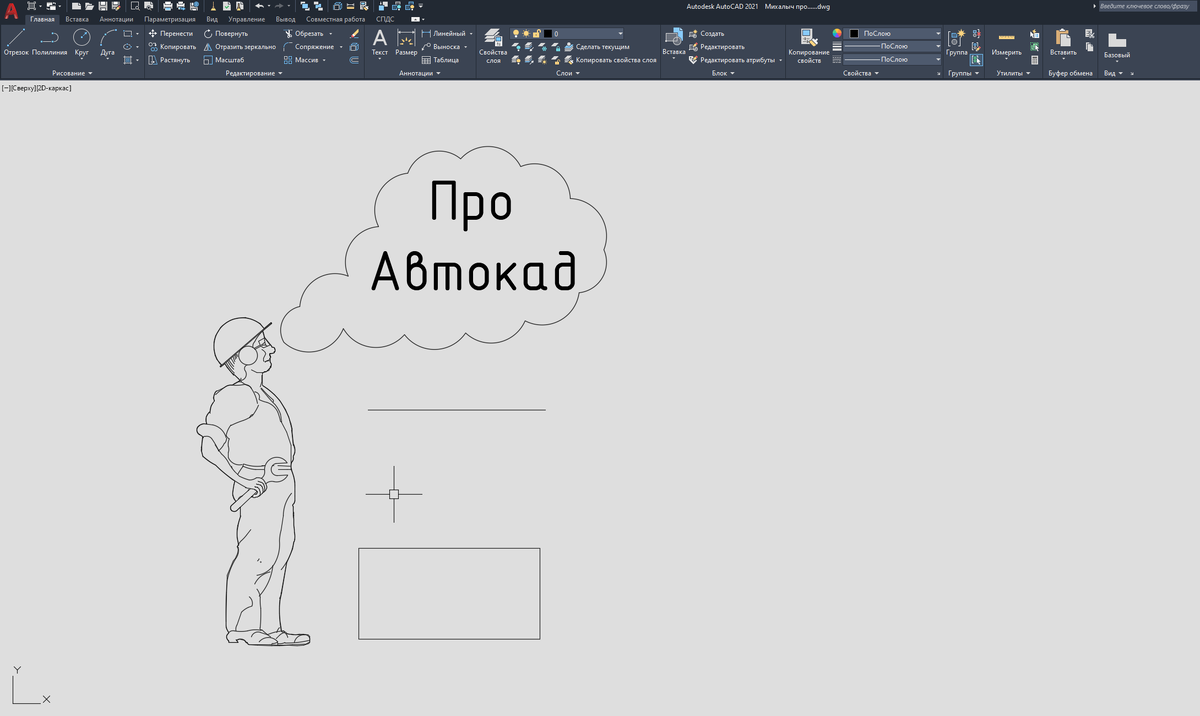Screen dimensions: 1200x716
Task: Expand the Редактирование panel
Action: pos(254,73)
